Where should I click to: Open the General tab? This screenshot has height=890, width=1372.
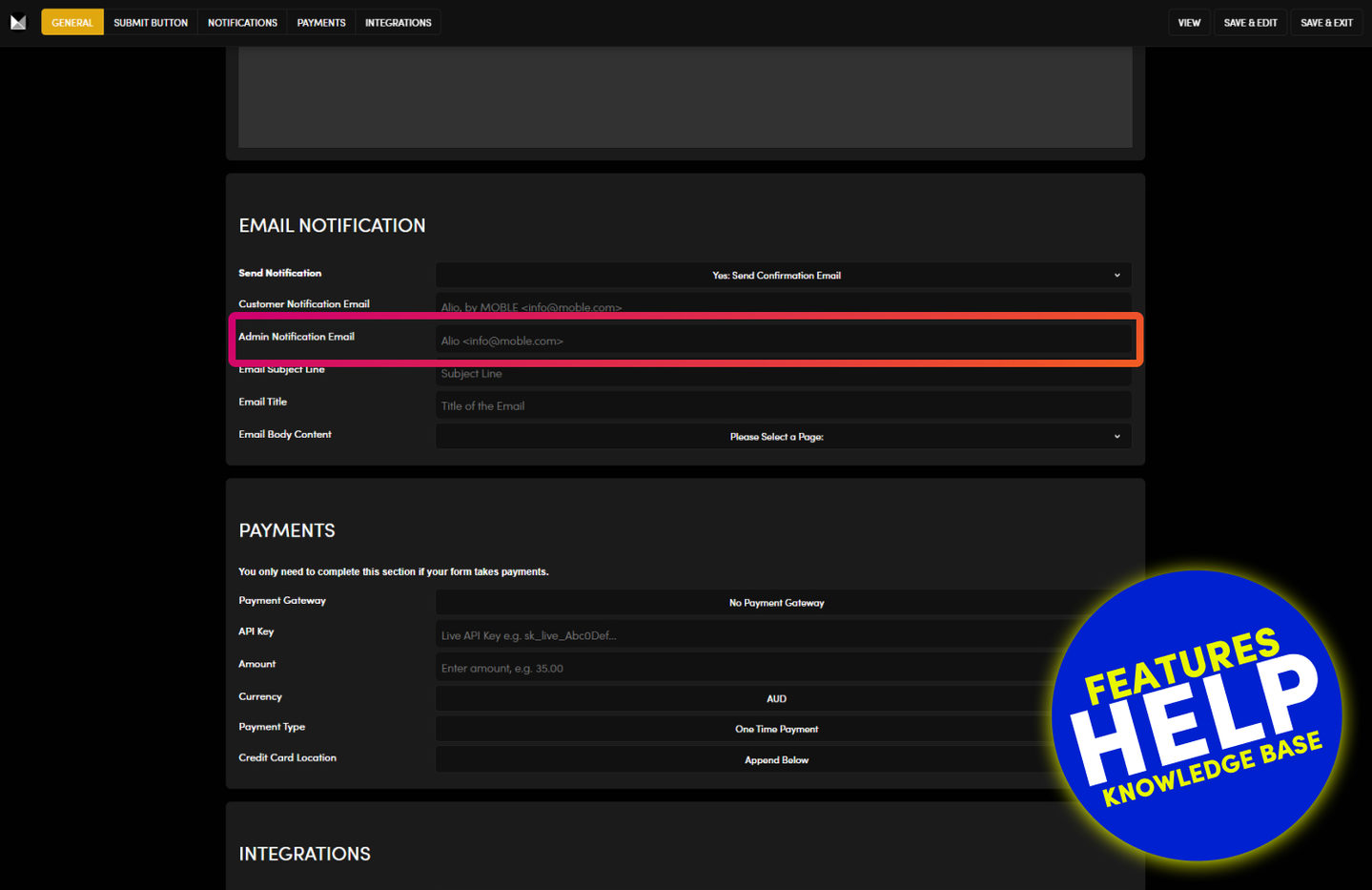72,22
